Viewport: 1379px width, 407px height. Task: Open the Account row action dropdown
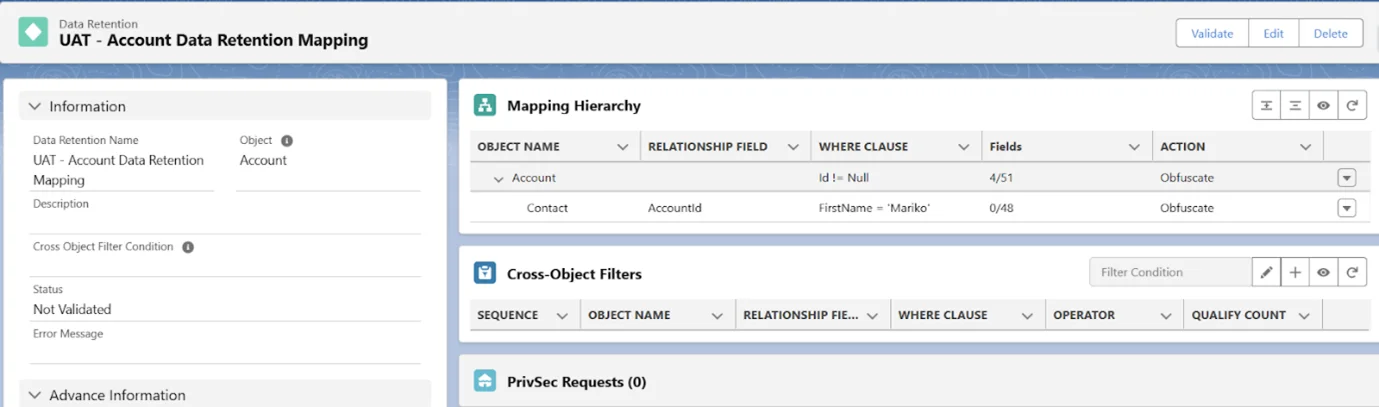point(1346,178)
